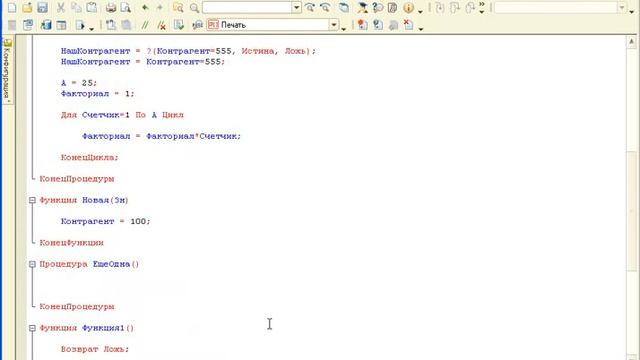Screen dimensions: 640x360
Task: Go to next bookmark page icon
Action: 378,25
